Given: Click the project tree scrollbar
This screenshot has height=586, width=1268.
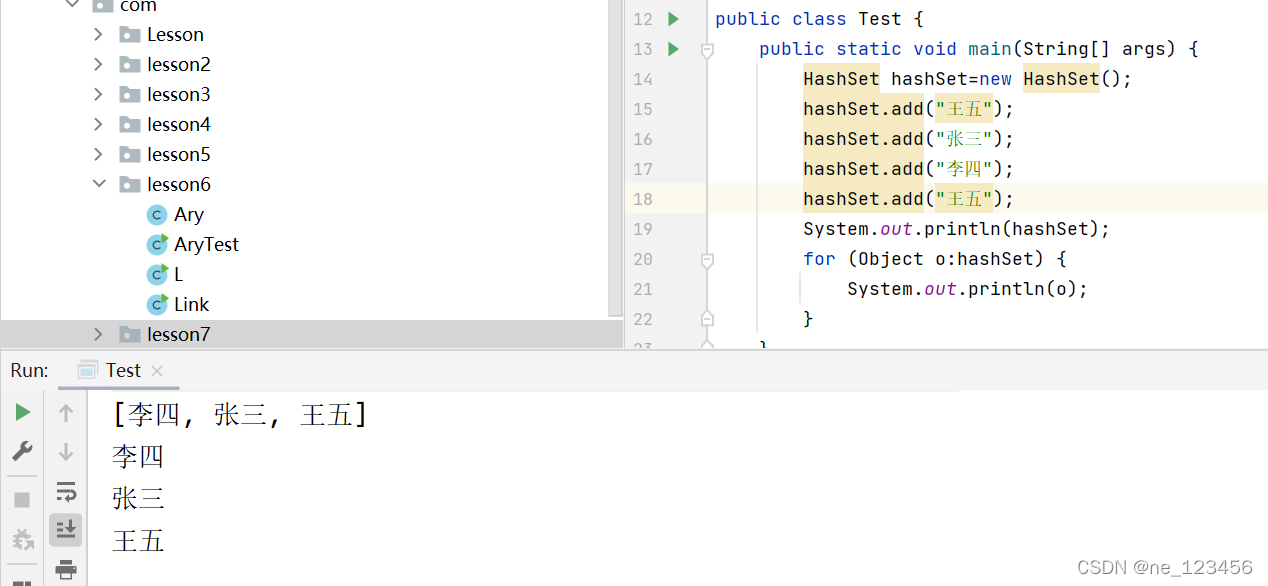Looking at the screenshot, I should [613, 150].
